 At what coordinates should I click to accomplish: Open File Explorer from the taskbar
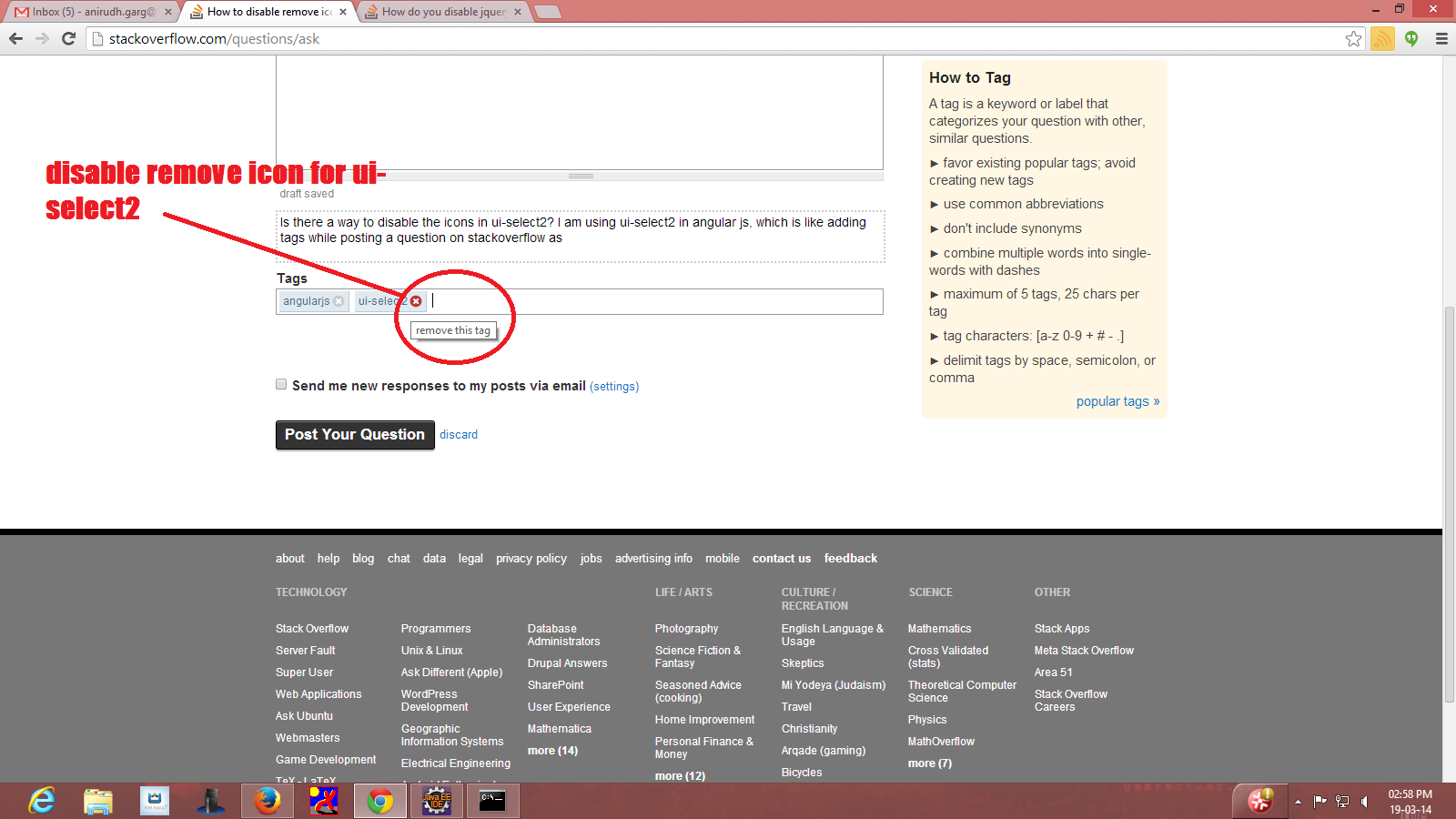click(x=98, y=801)
